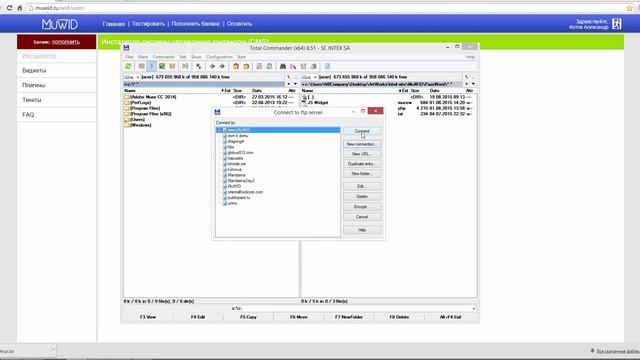Select MuWID connection entry

pyautogui.click(x=234, y=186)
